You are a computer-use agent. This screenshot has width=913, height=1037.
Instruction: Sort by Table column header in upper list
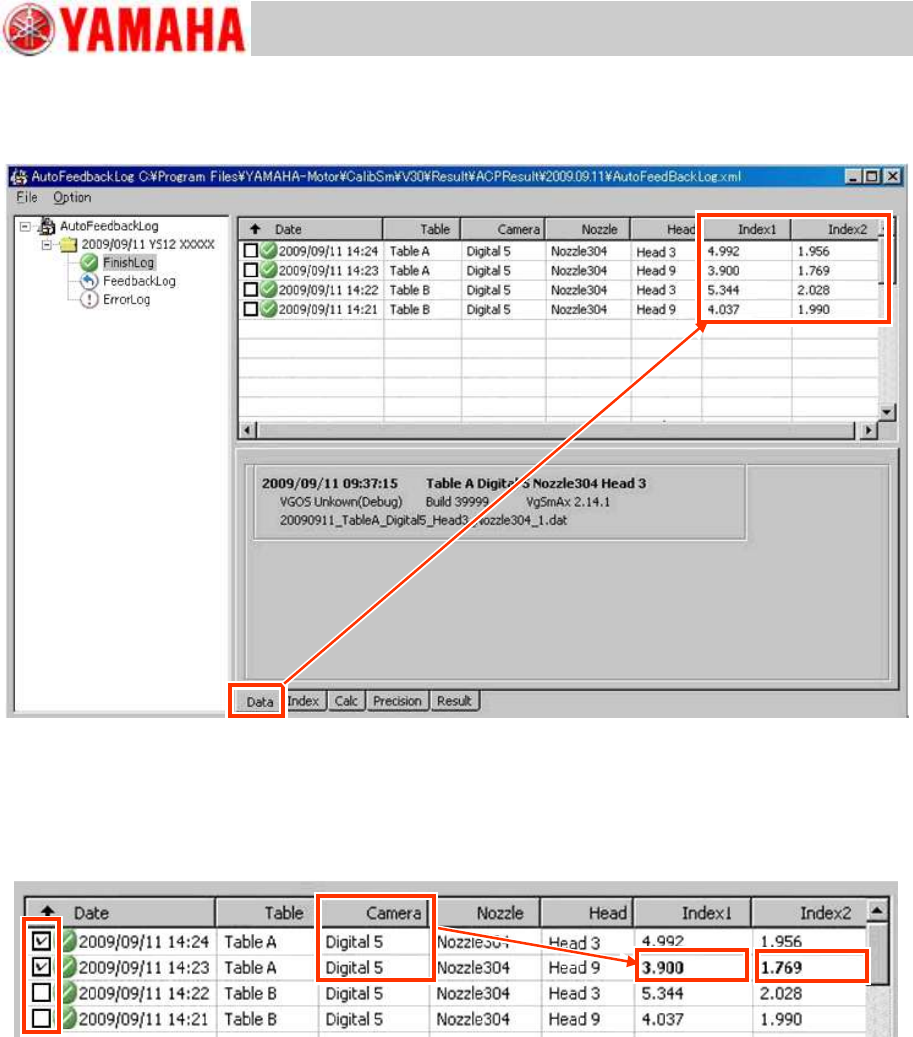(422, 229)
